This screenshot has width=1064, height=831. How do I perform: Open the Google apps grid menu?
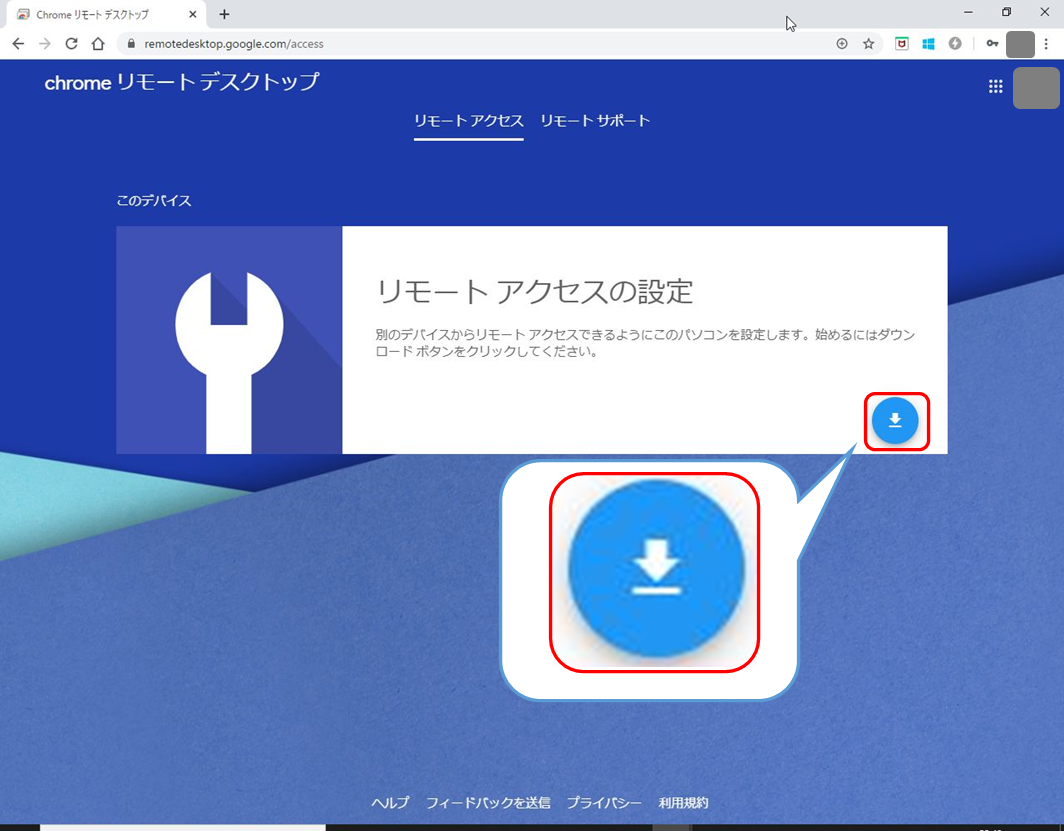click(x=995, y=87)
